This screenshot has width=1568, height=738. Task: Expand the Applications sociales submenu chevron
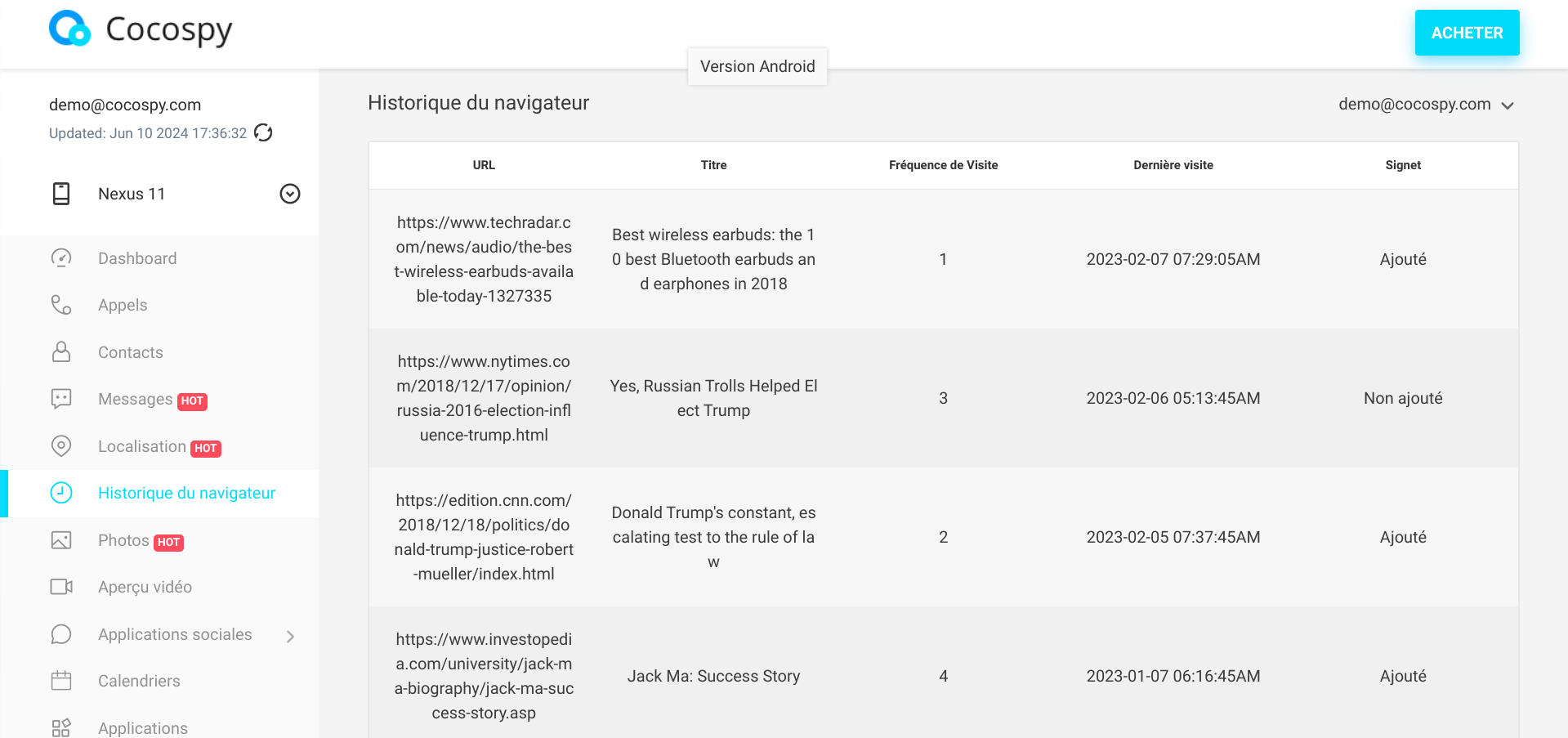click(290, 636)
